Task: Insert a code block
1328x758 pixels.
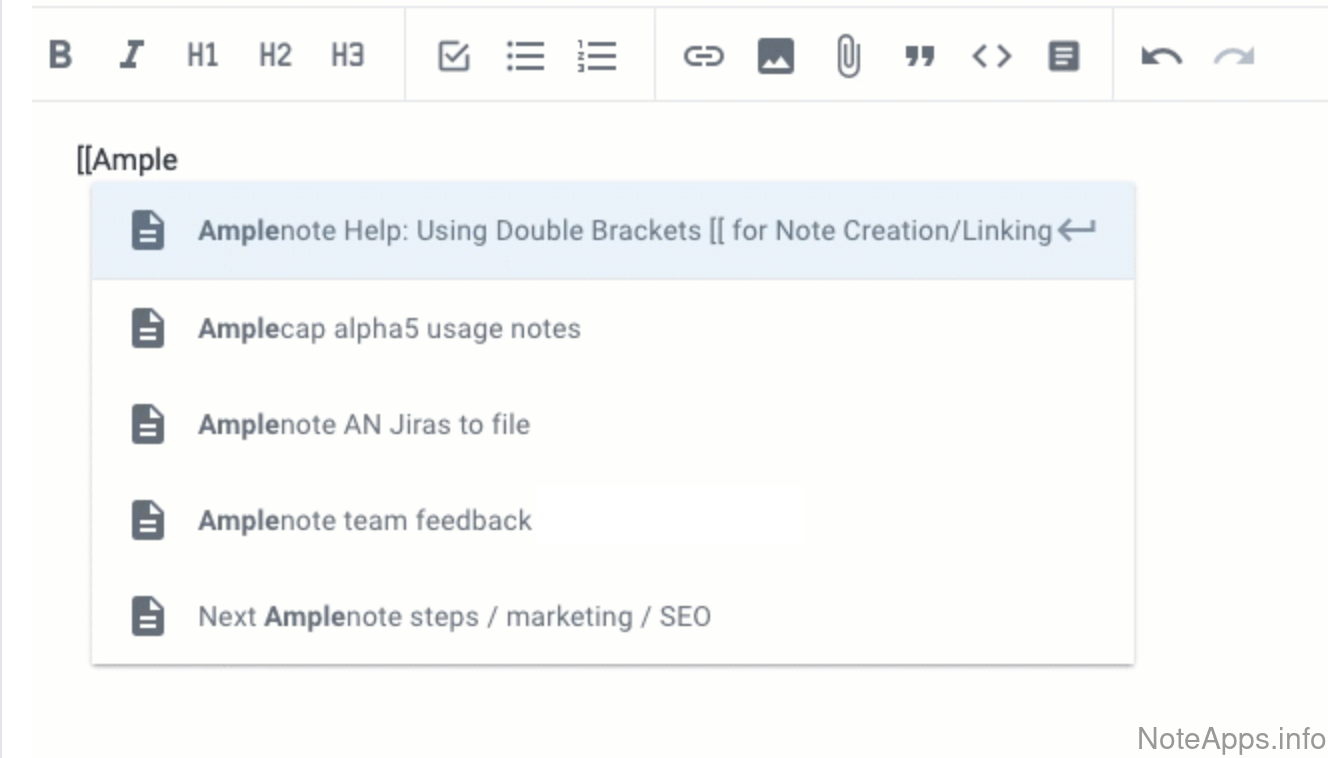Action: click(991, 56)
